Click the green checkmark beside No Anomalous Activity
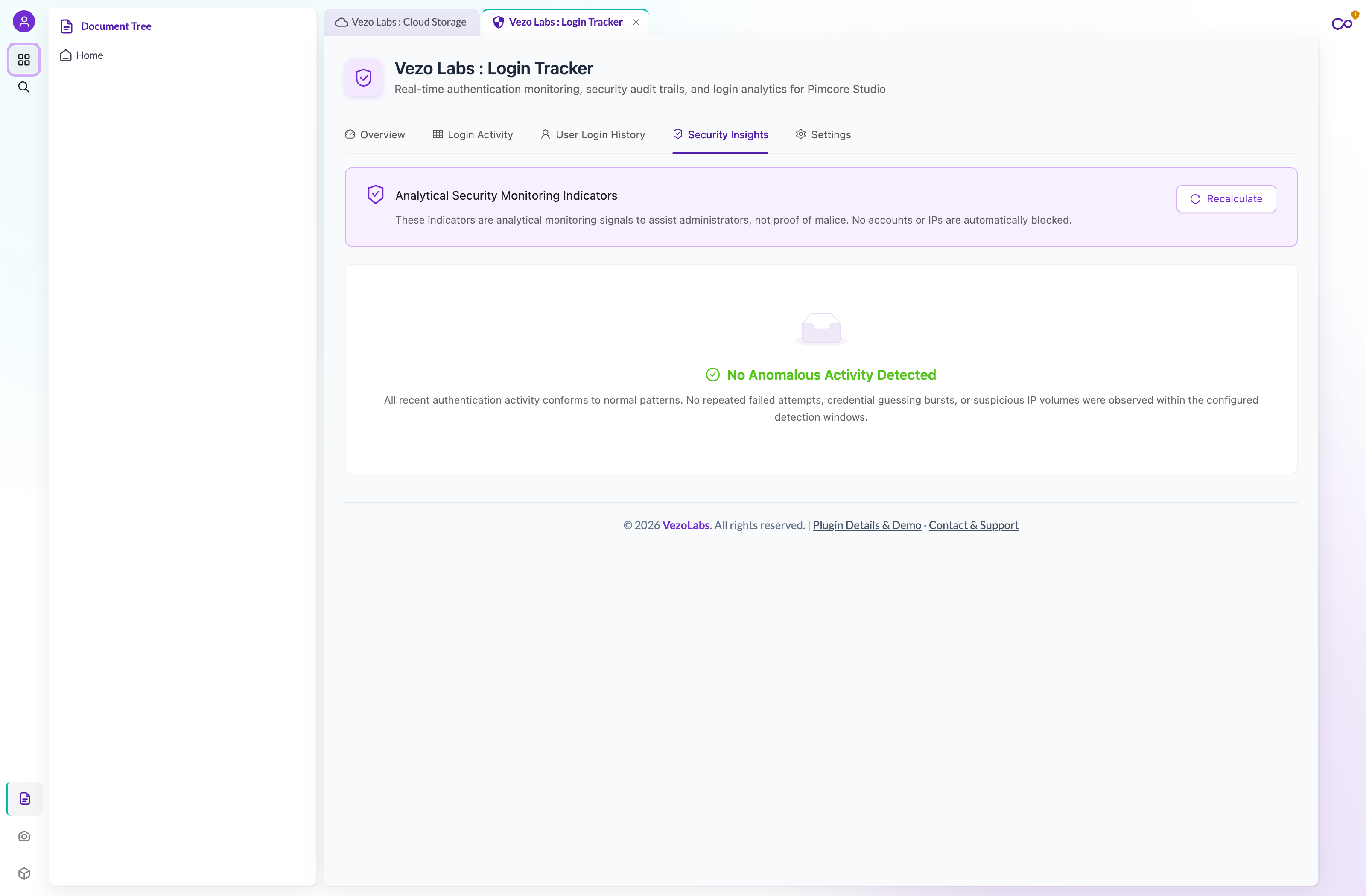The width and height of the screenshot is (1366, 896). click(x=712, y=375)
